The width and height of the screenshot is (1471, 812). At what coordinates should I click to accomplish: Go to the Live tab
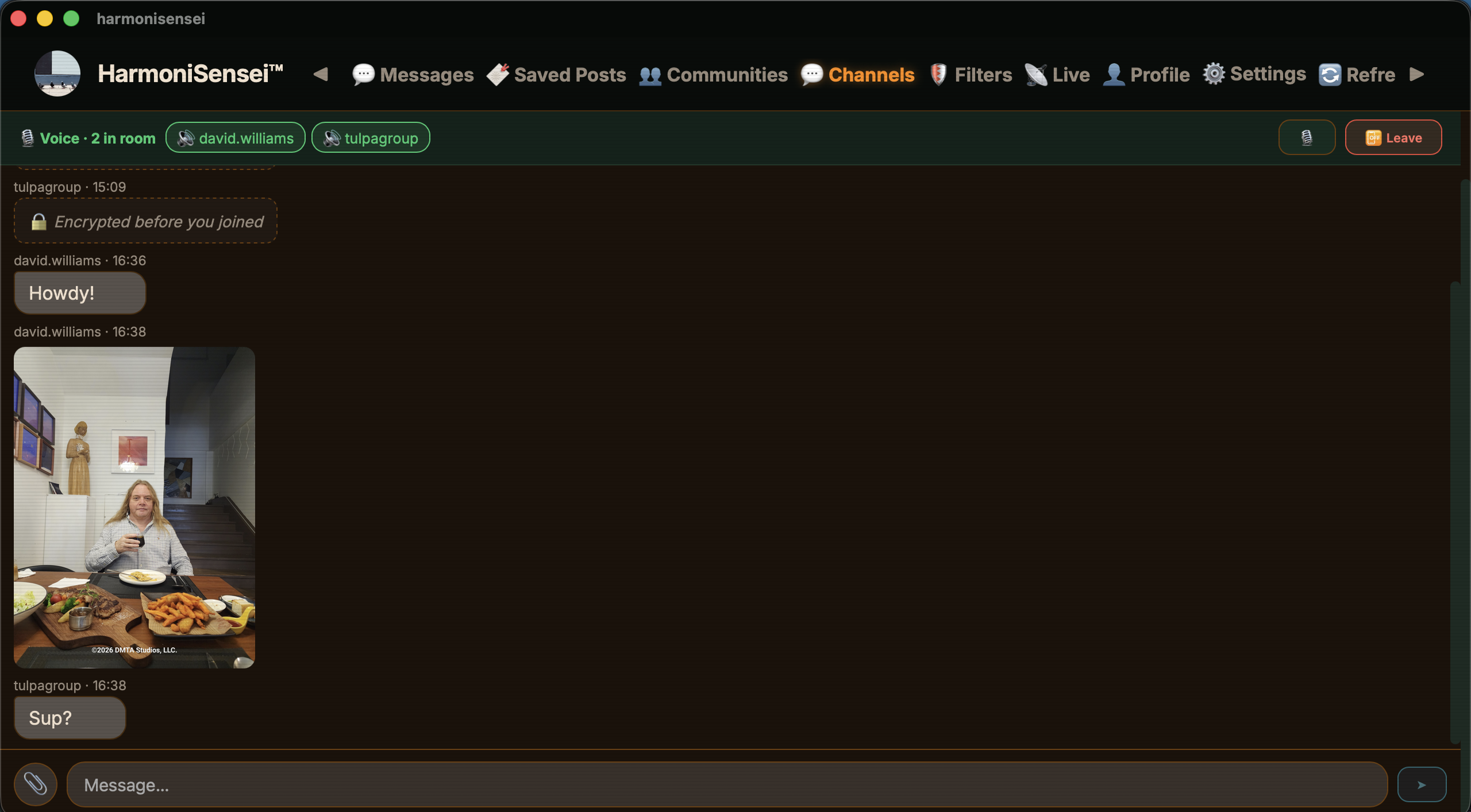pos(1057,75)
